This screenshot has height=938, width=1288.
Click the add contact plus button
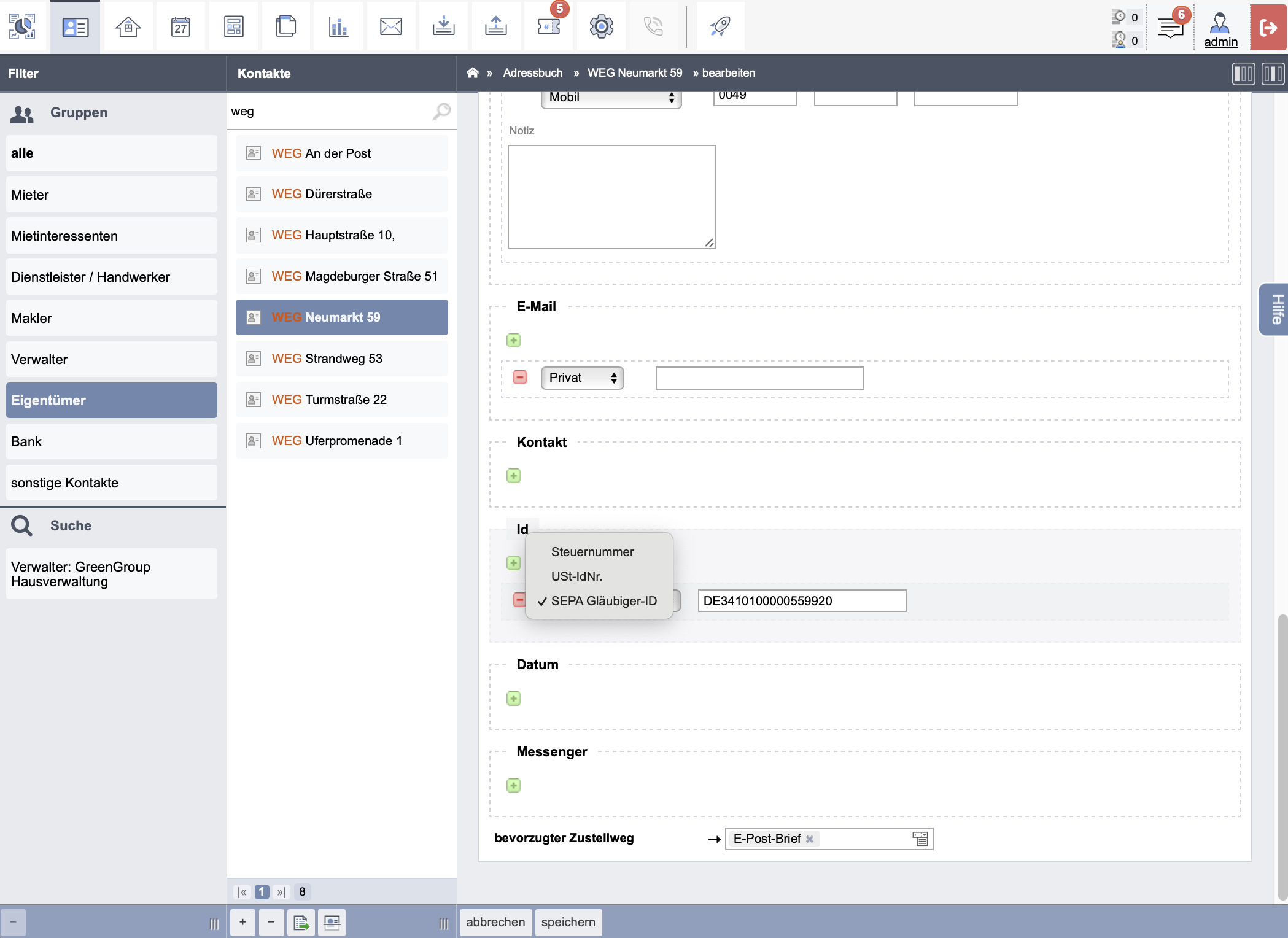pos(242,922)
